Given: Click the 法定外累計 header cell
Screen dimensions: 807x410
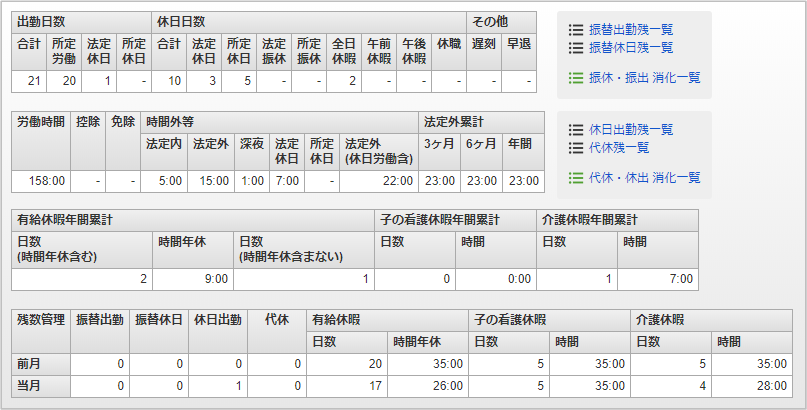Looking at the screenshot, I should [481, 122].
